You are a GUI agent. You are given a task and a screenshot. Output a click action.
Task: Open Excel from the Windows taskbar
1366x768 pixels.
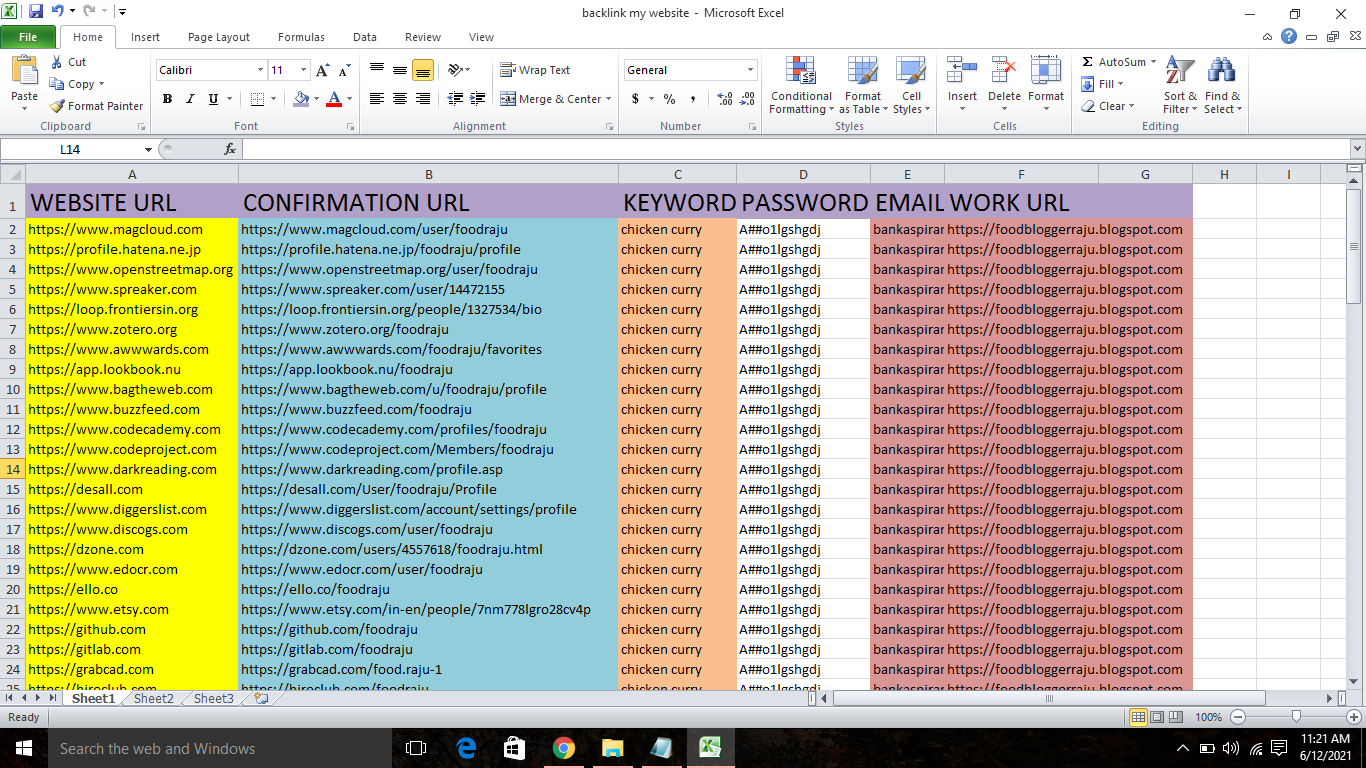point(710,748)
